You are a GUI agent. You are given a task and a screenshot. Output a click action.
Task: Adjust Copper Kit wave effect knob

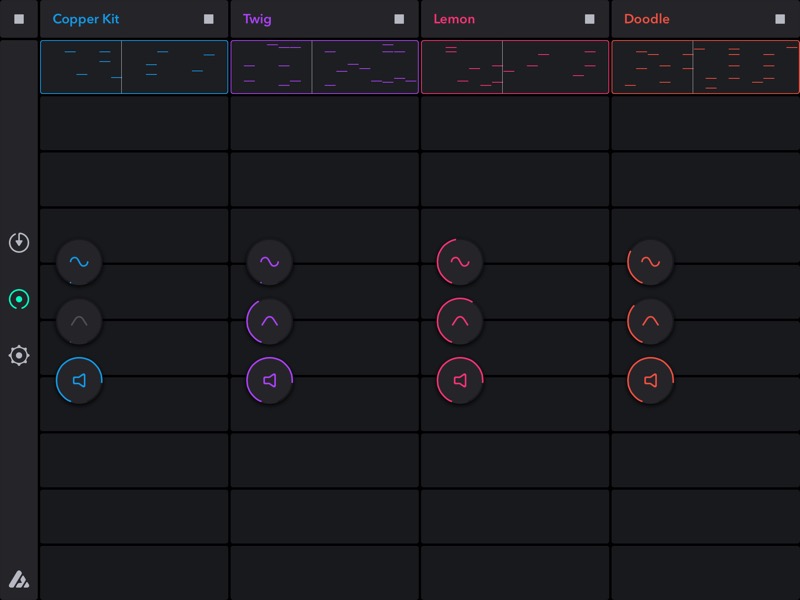pos(79,262)
